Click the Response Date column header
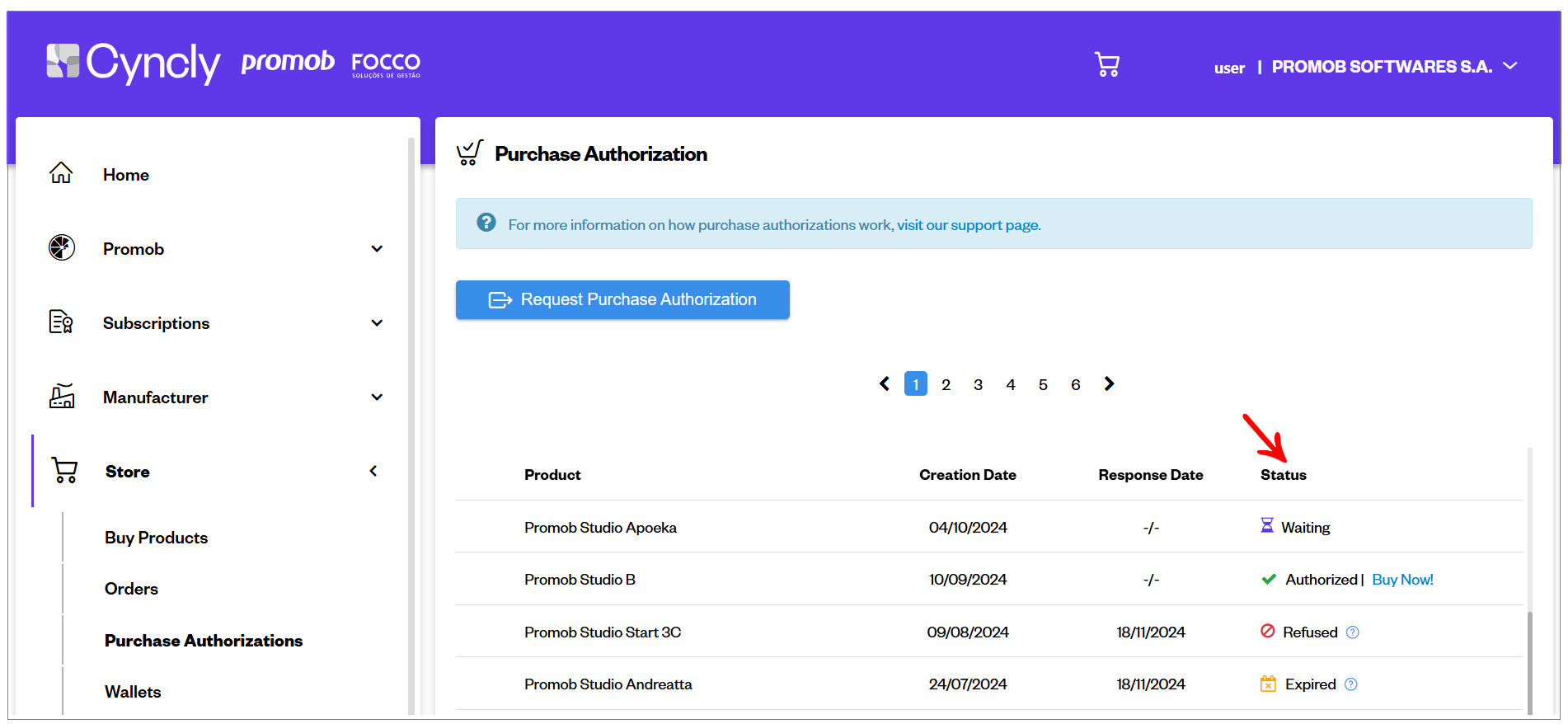 coord(1151,475)
